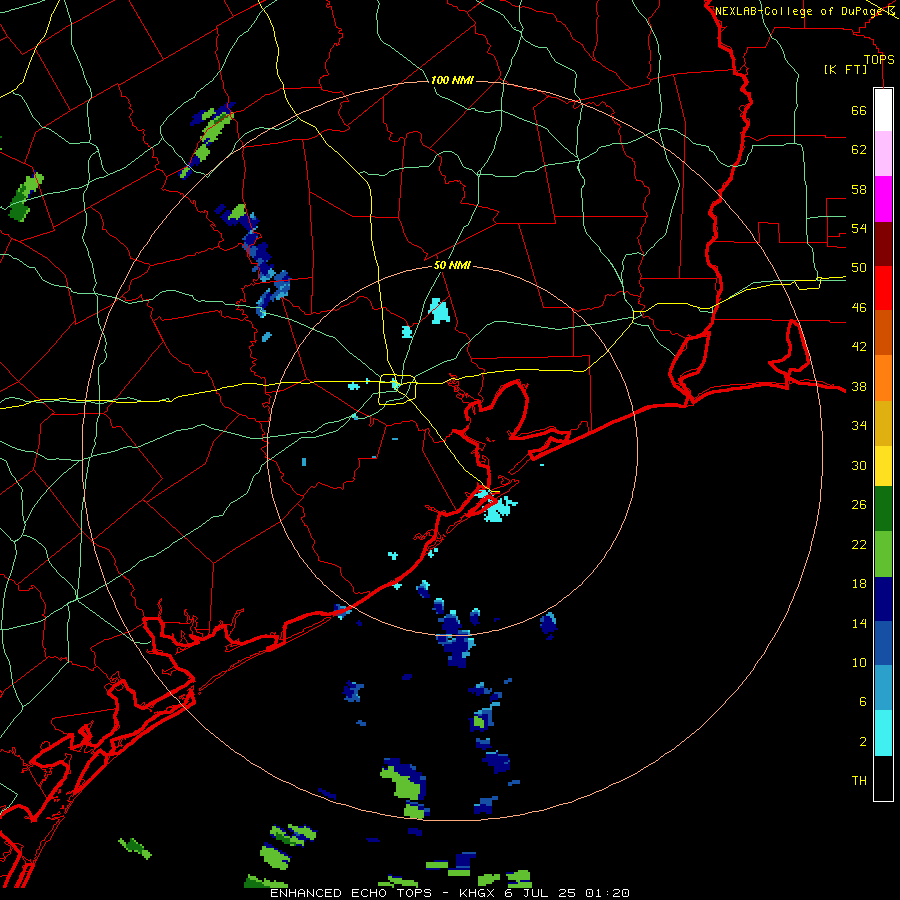Click the 10 legend value
This screenshot has width=900, height=900.
pos(859,663)
